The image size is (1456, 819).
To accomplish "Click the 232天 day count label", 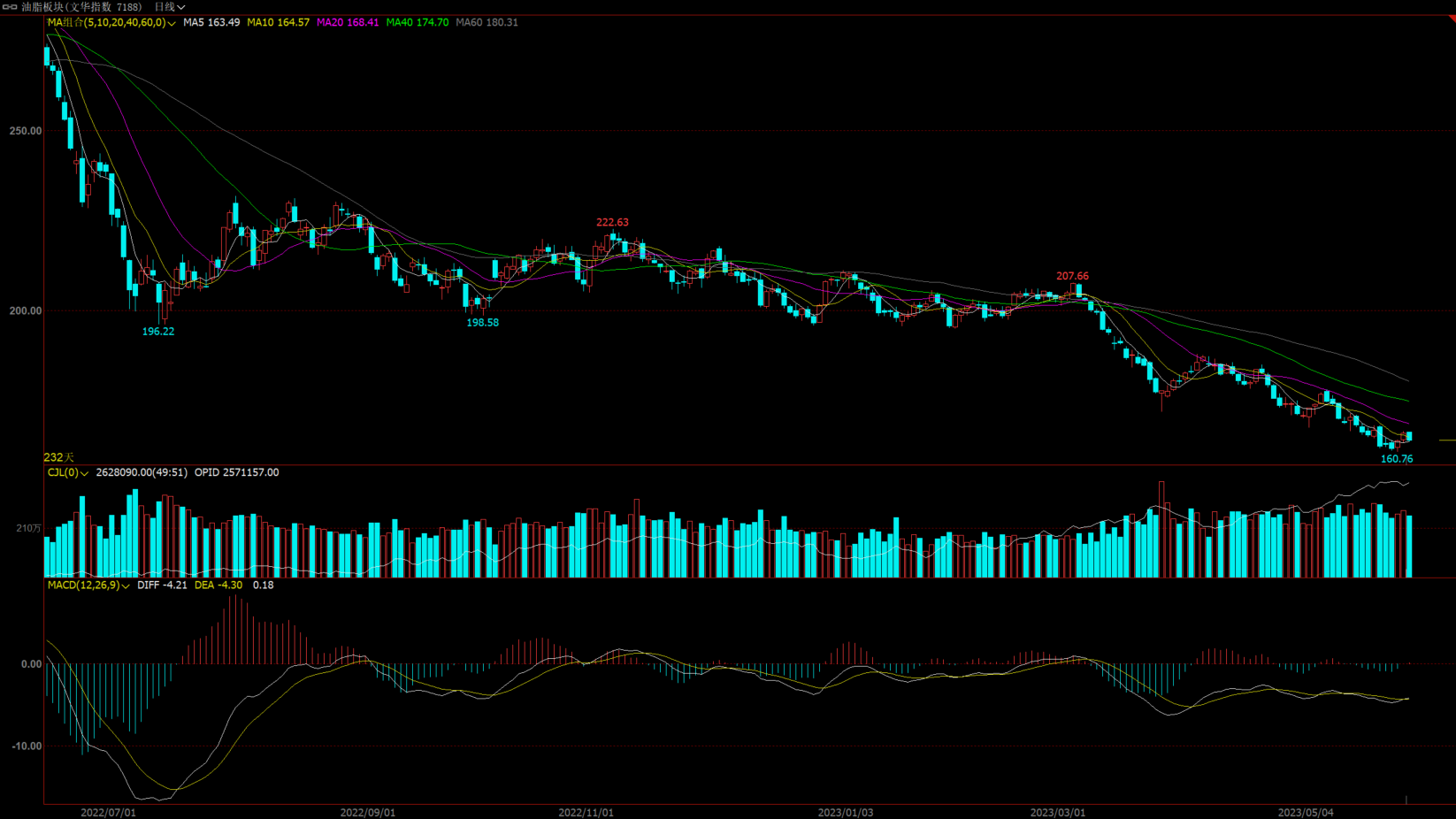I will click(59, 457).
